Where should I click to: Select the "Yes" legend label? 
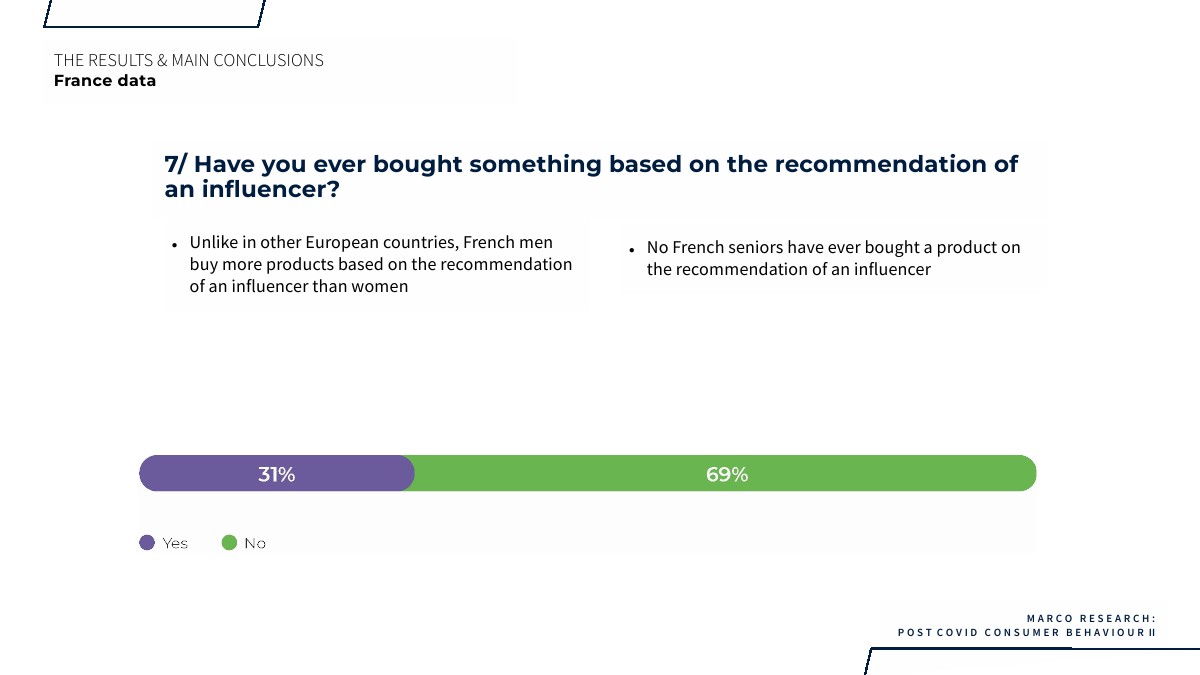[x=175, y=543]
